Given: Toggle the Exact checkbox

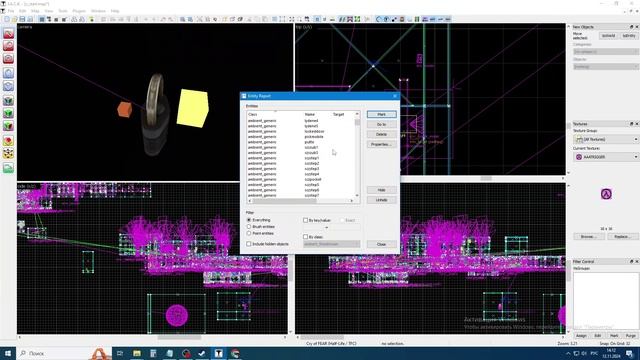Looking at the screenshot, I should 342,220.
